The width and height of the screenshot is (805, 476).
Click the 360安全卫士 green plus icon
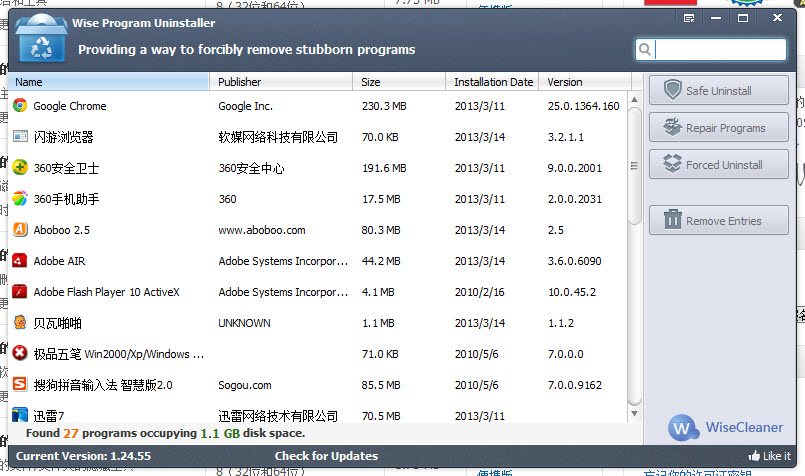(x=20, y=167)
